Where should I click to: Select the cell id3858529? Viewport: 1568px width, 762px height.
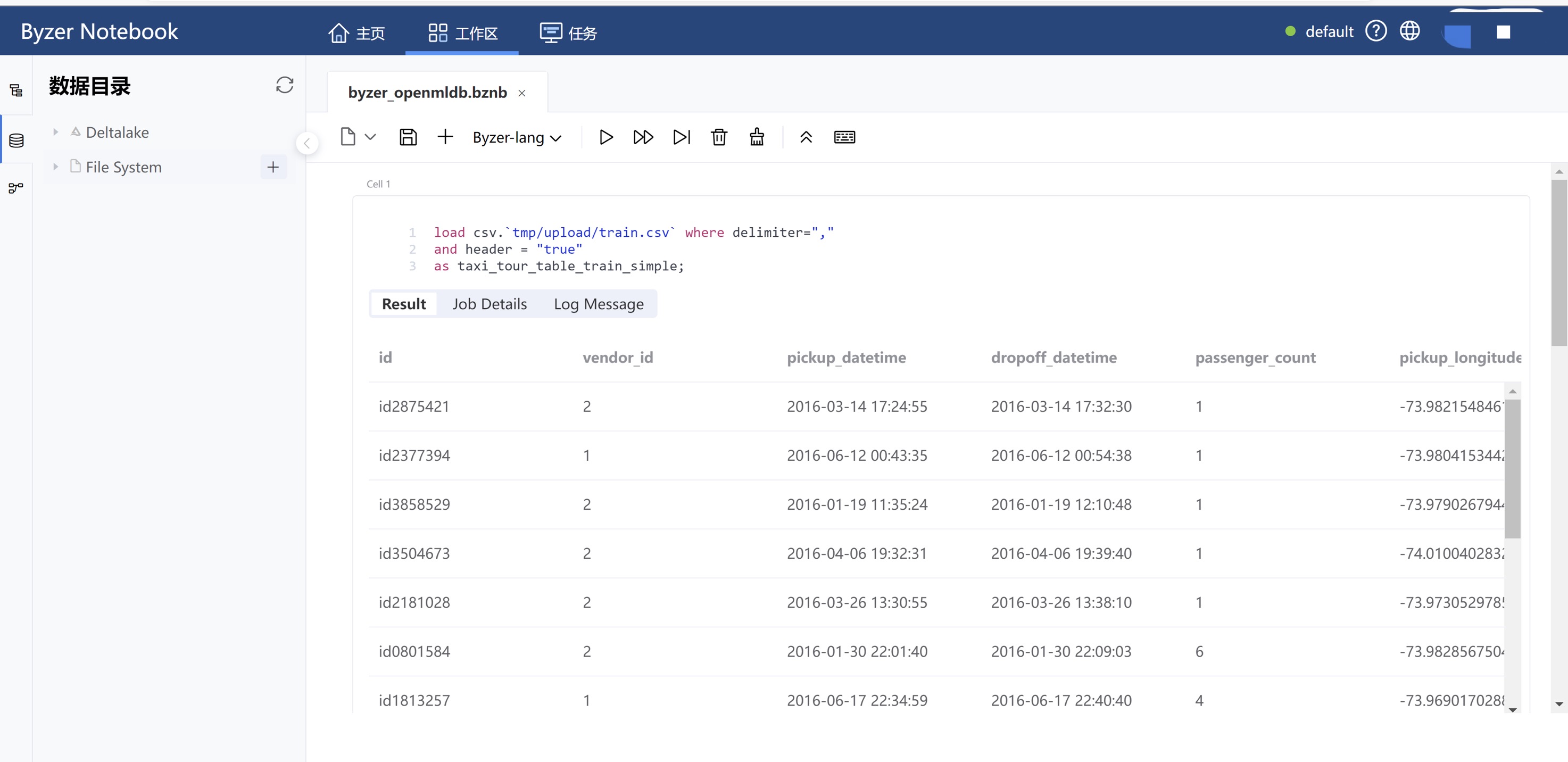(x=414, y=504)
